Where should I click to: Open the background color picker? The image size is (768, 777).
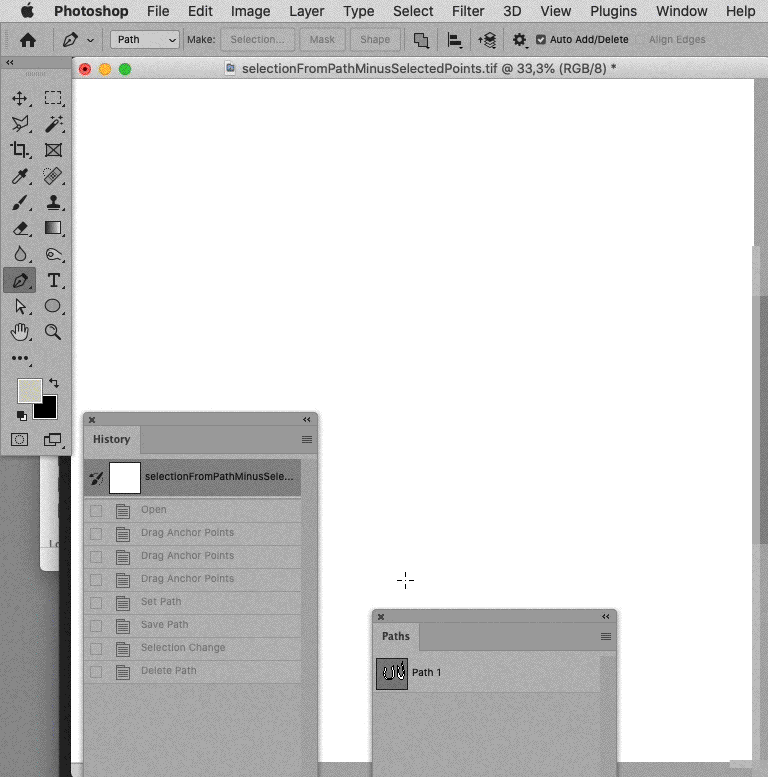[x=49, y=410]
